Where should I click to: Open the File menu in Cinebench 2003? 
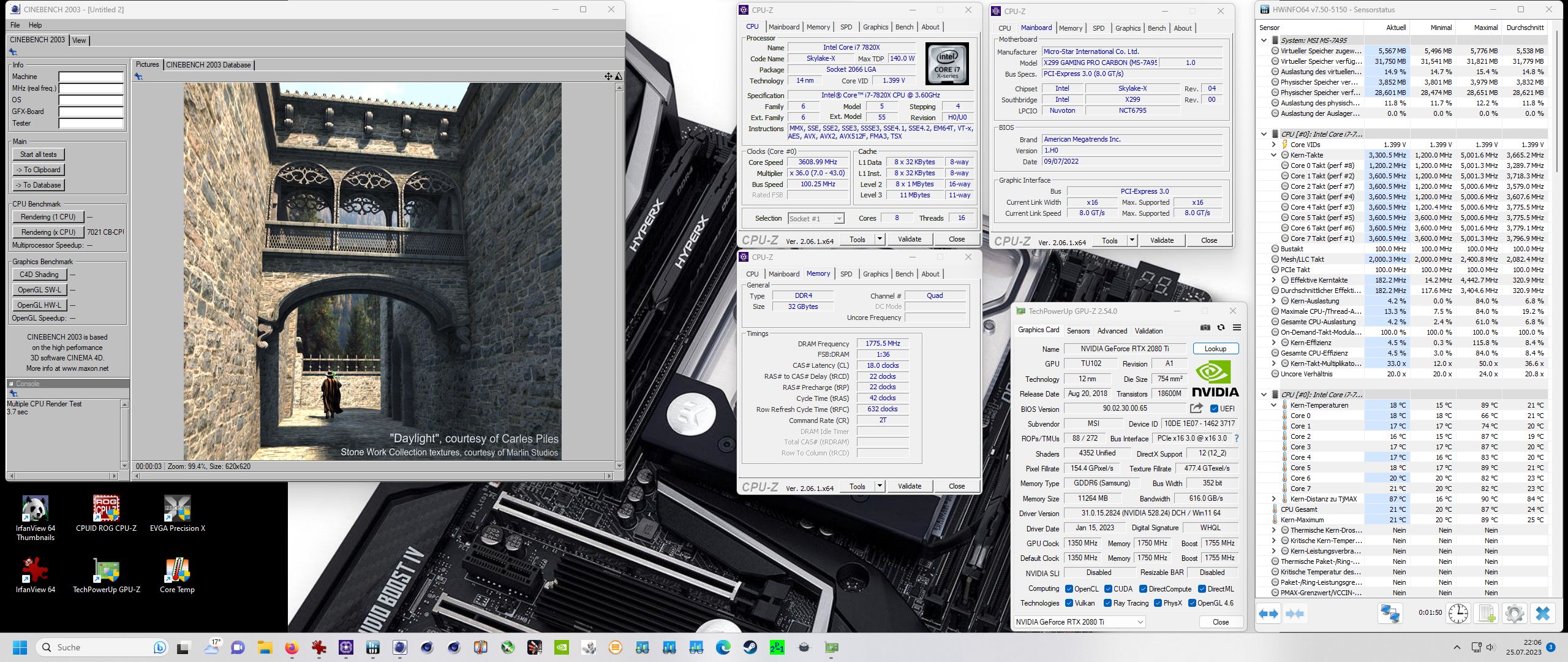15,25
